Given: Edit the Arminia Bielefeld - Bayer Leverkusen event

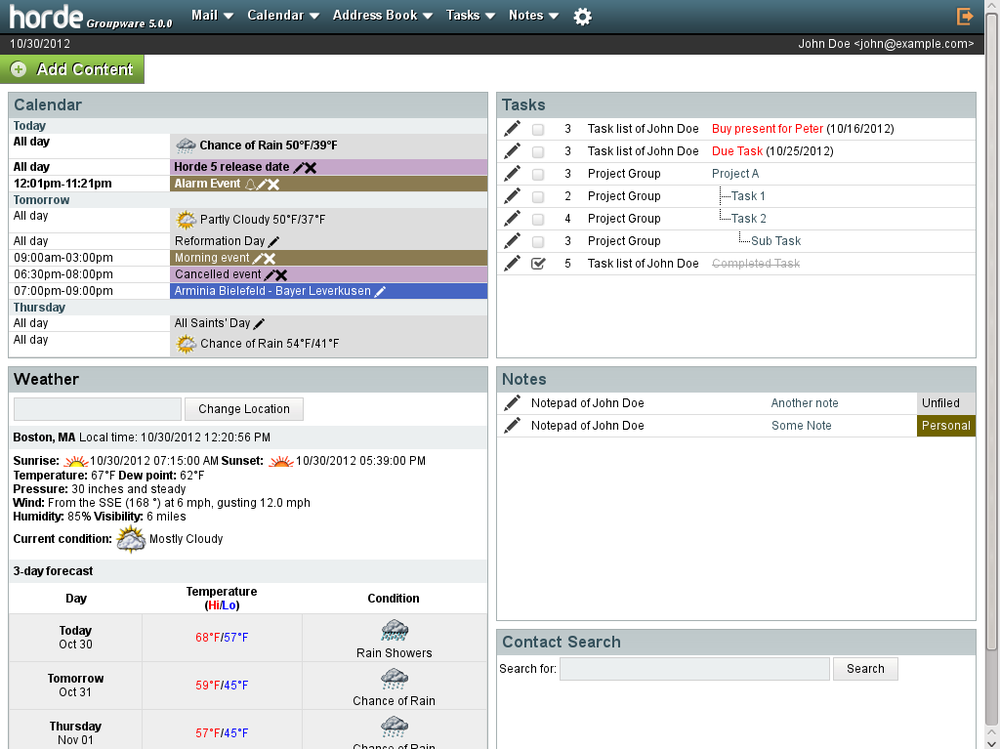Looking at the screenshot, I should (380, 291).
